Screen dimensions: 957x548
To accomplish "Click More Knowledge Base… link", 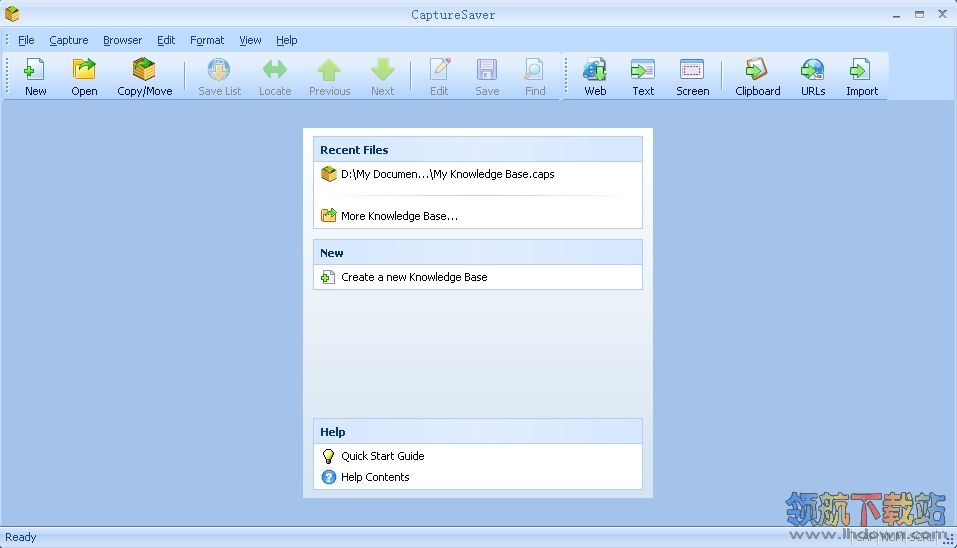I will [399, 216].
